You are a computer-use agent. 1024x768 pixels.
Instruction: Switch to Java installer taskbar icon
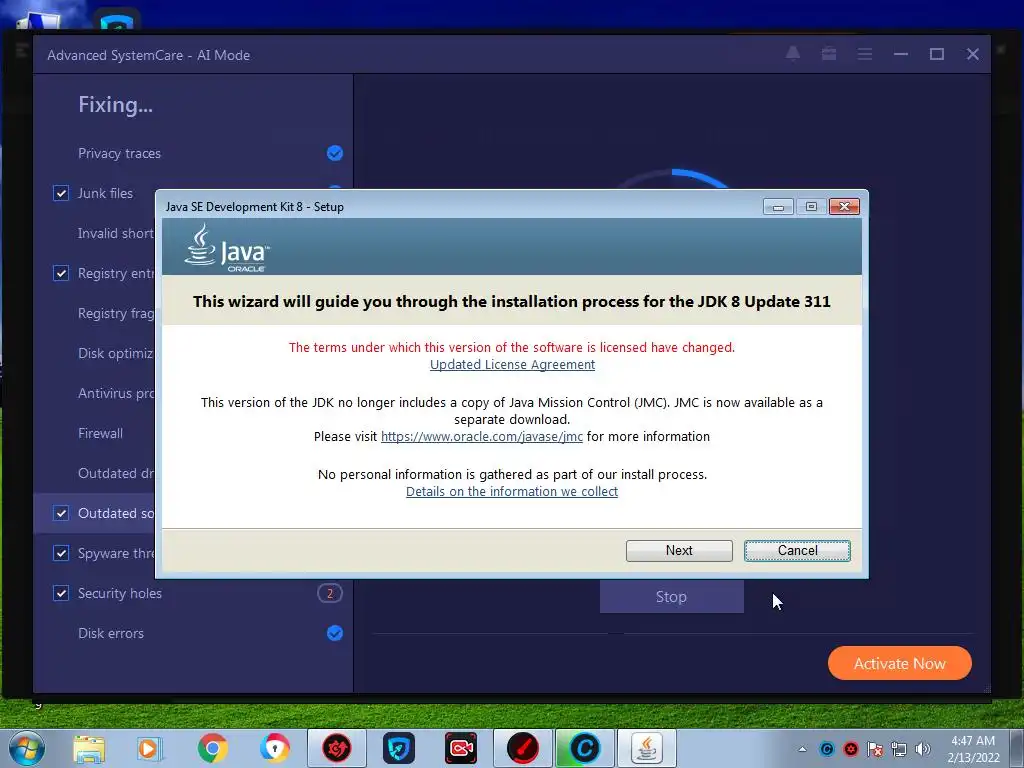coord(647,748)
